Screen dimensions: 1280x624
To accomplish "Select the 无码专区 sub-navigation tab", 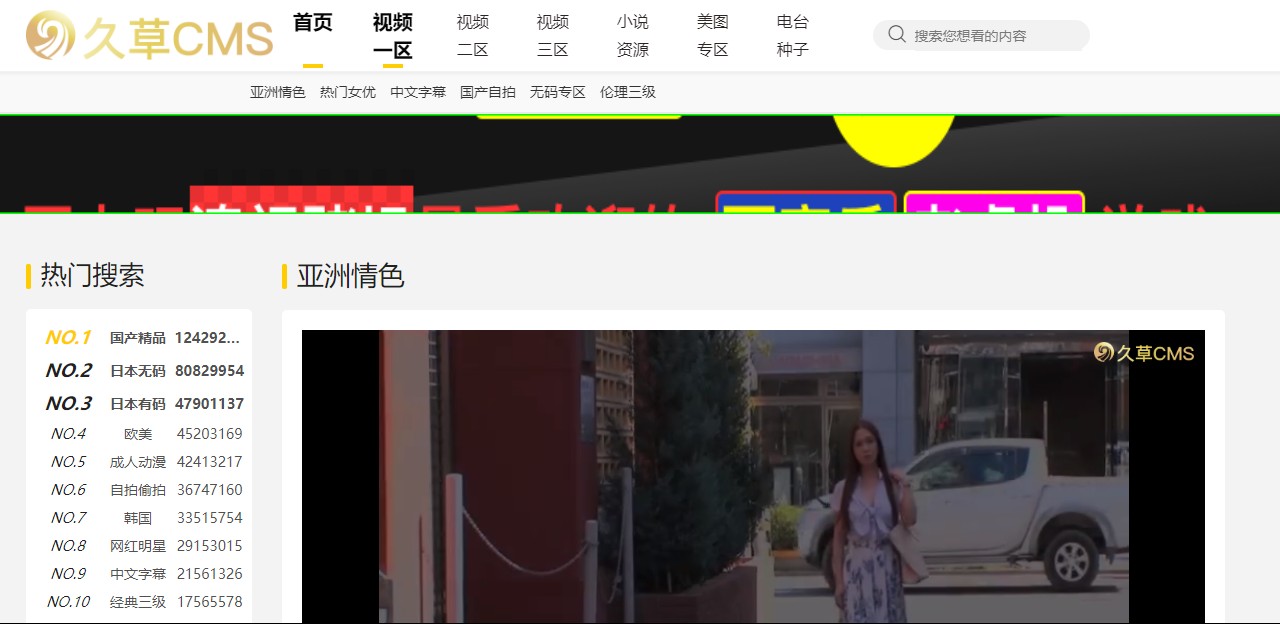I will pyautogui.click(x=556, y=91).
